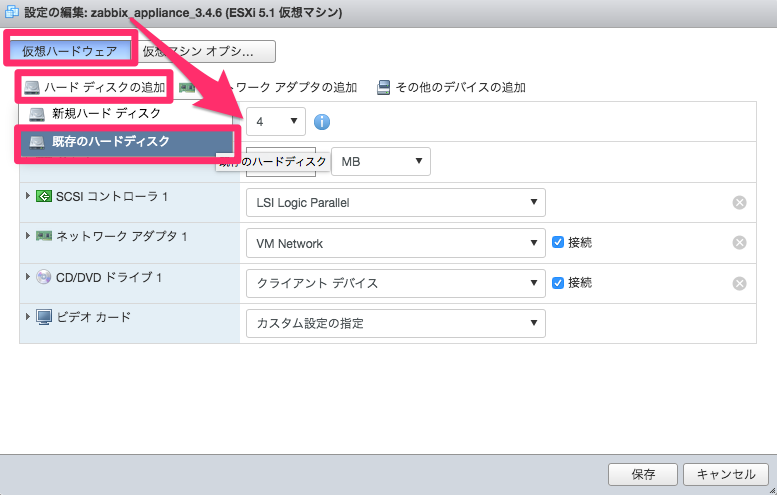
Task: Click the その他のデバイスの追加 device icon
Action: (x=383, y=87)
